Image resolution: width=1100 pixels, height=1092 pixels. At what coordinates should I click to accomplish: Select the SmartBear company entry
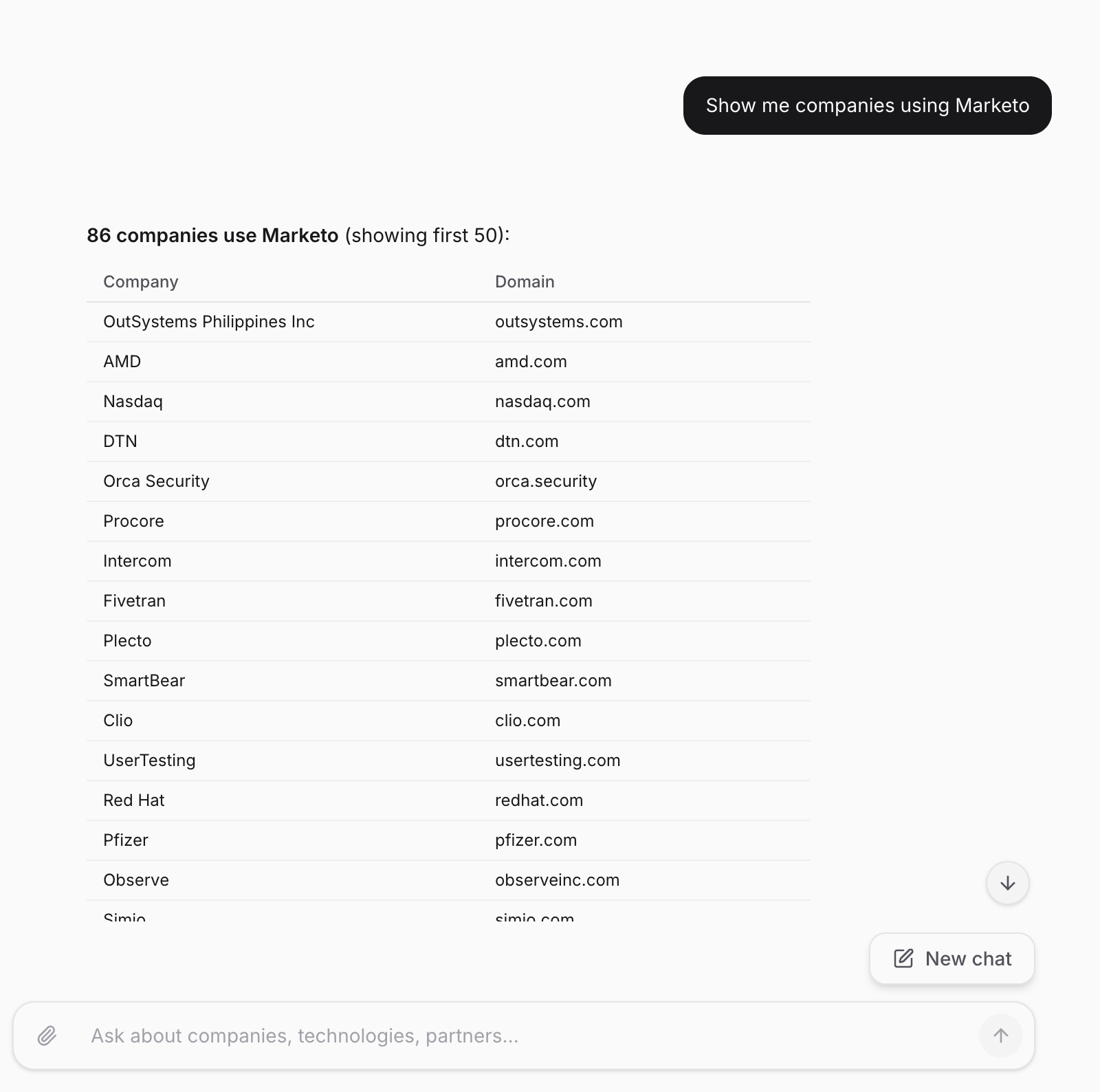[144, 681]
